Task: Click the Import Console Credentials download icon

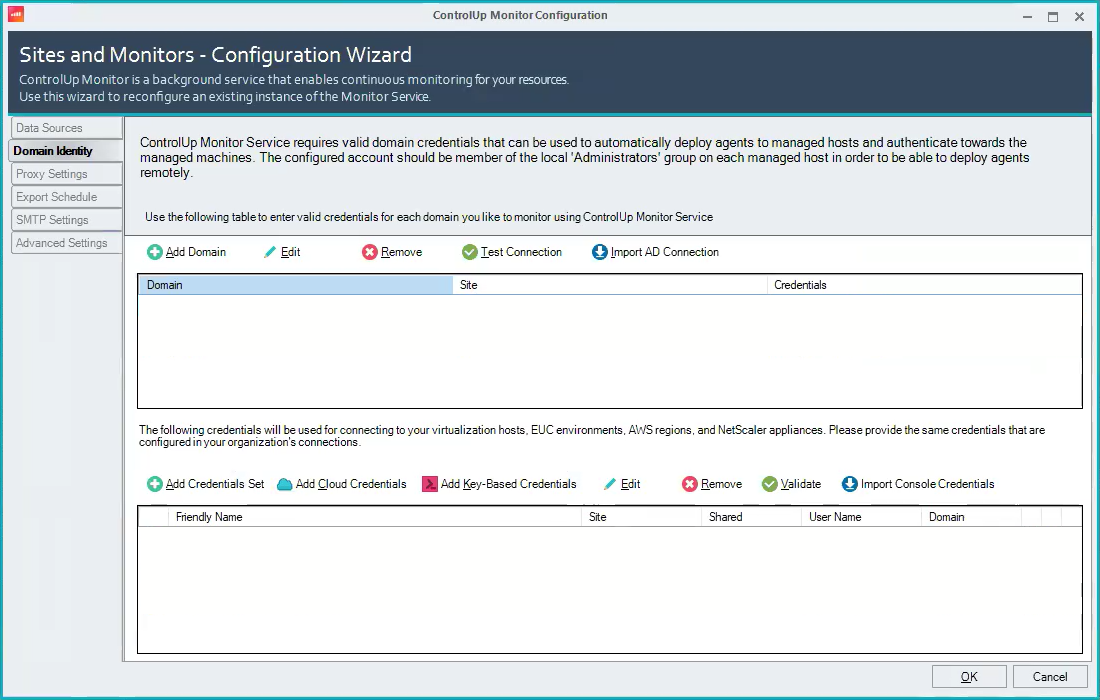Action: tap(850, 484)
